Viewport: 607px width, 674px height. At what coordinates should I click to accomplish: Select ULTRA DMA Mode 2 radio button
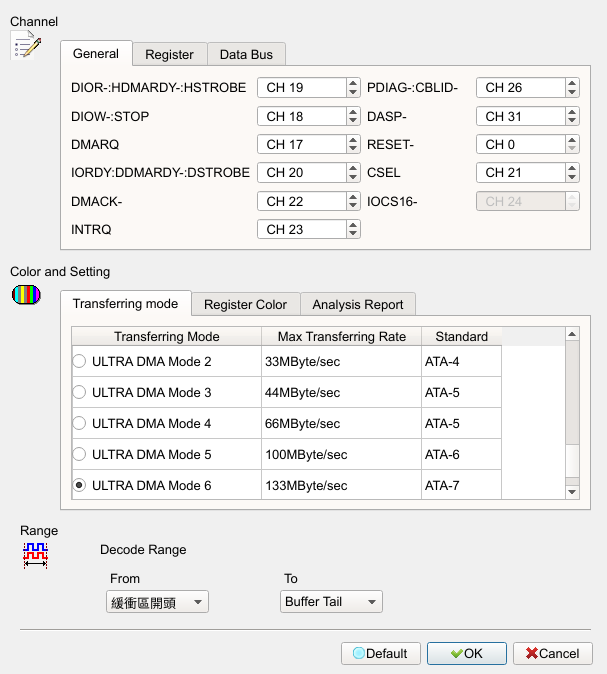79,361
